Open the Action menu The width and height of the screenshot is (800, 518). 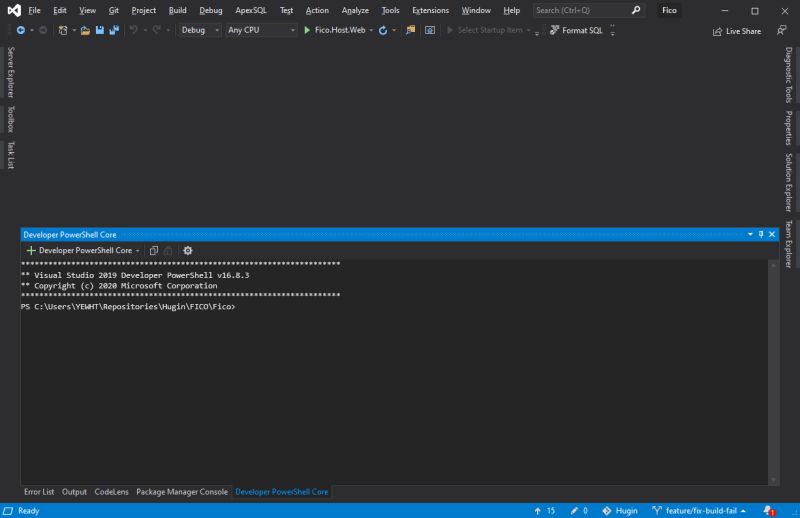point(317,10)
